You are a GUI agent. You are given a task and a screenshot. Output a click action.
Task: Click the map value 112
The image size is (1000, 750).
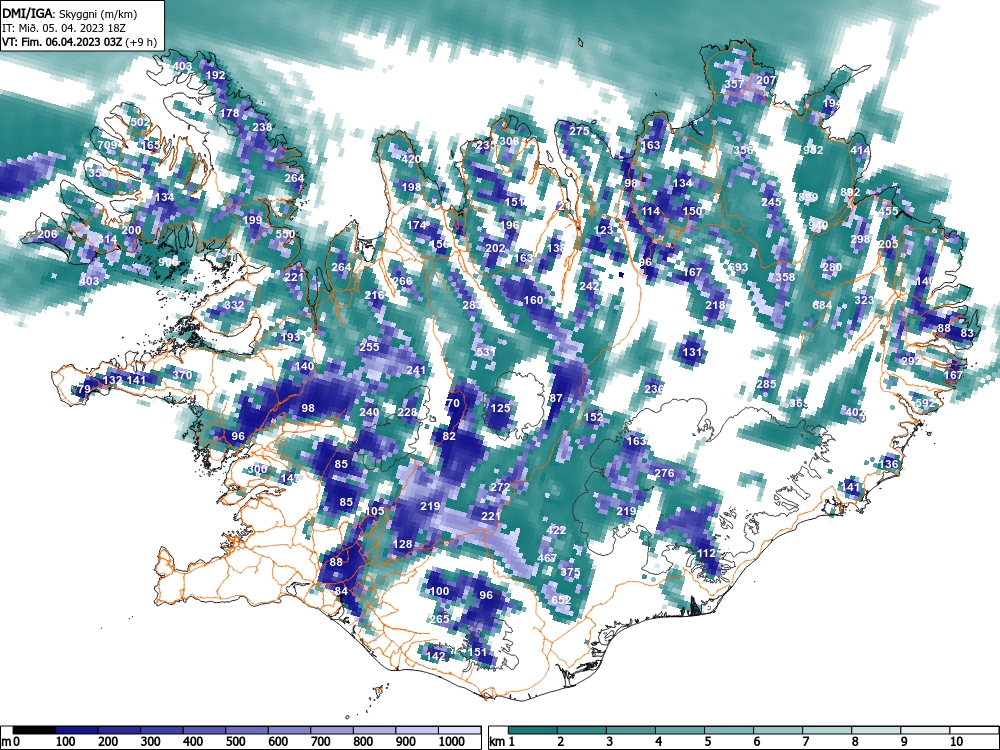[x=707, y=553]
